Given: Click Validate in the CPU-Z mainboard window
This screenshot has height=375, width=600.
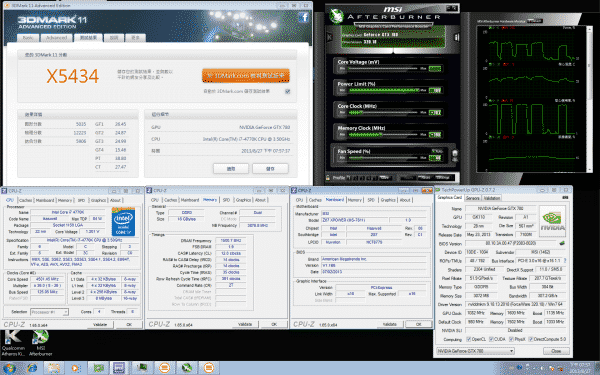Looking at the screenshot, I should point(390,324).
